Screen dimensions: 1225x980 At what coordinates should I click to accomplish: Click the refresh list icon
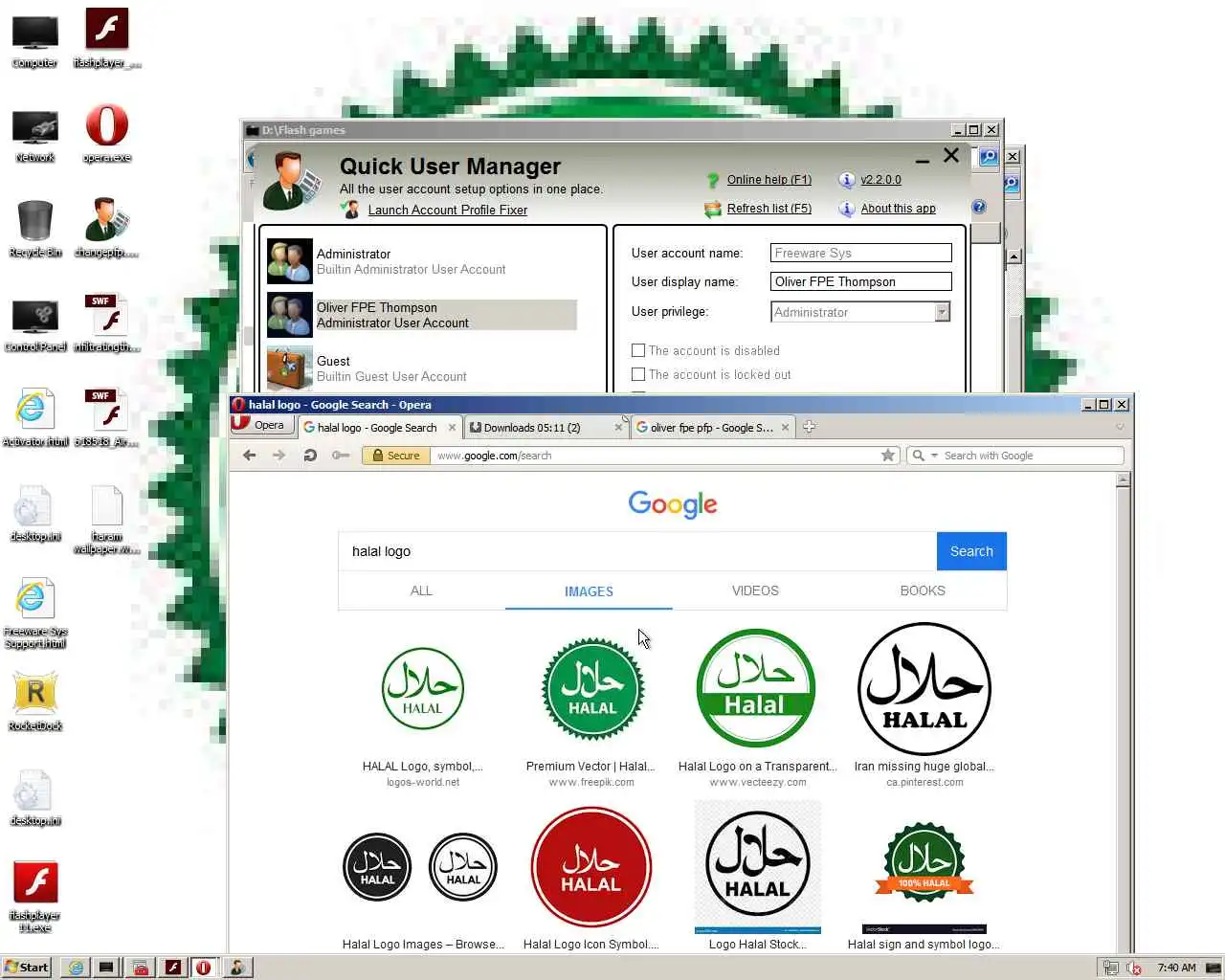coord(712,209)
